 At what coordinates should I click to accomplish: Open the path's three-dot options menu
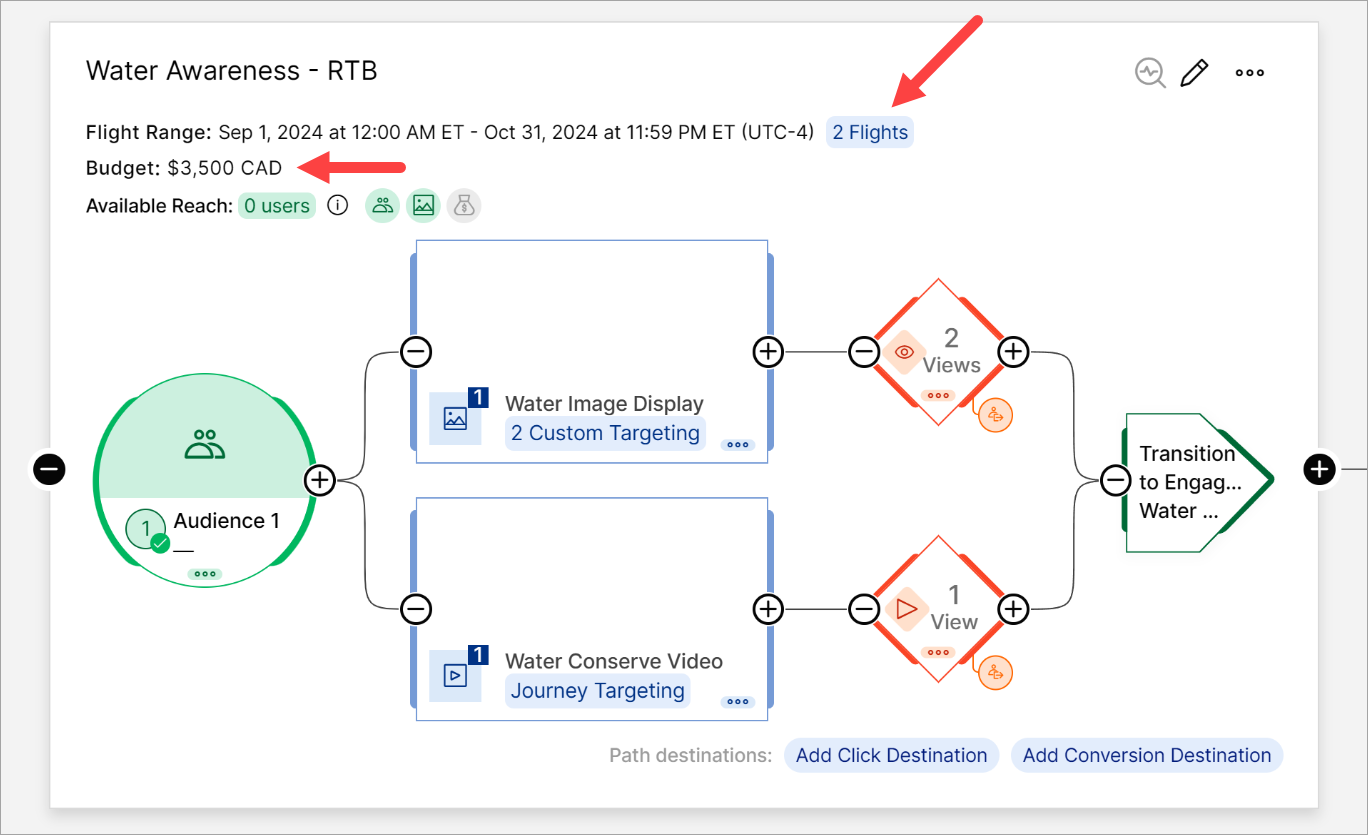tap(1249, 73)
